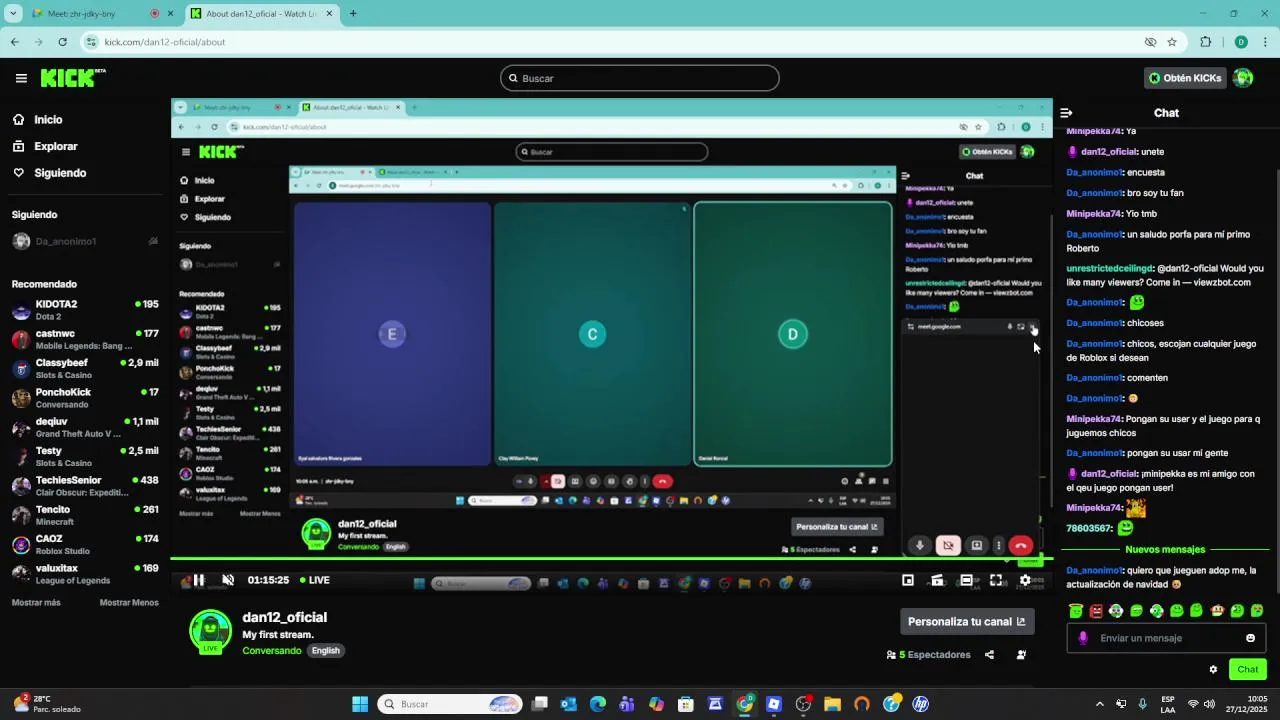Open recommended channel TechiesSenior

coord(85,486)
